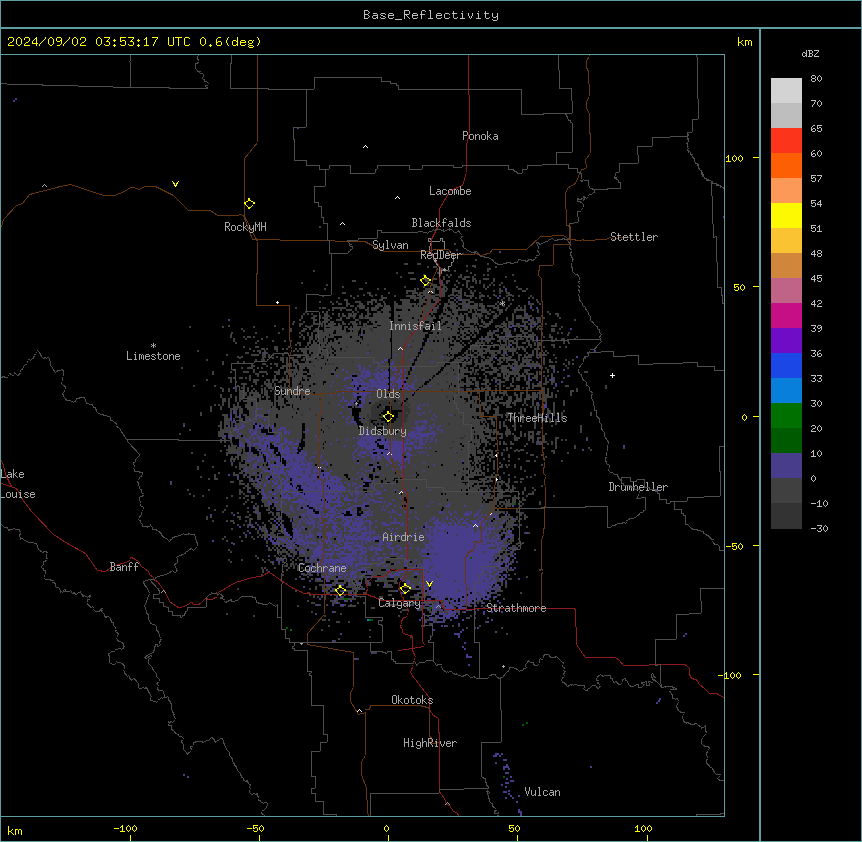Viewport: 862px width, 842px height.
Task: Click the yellow diamond marker above RockyMH
Action: (x=249, y=204)
